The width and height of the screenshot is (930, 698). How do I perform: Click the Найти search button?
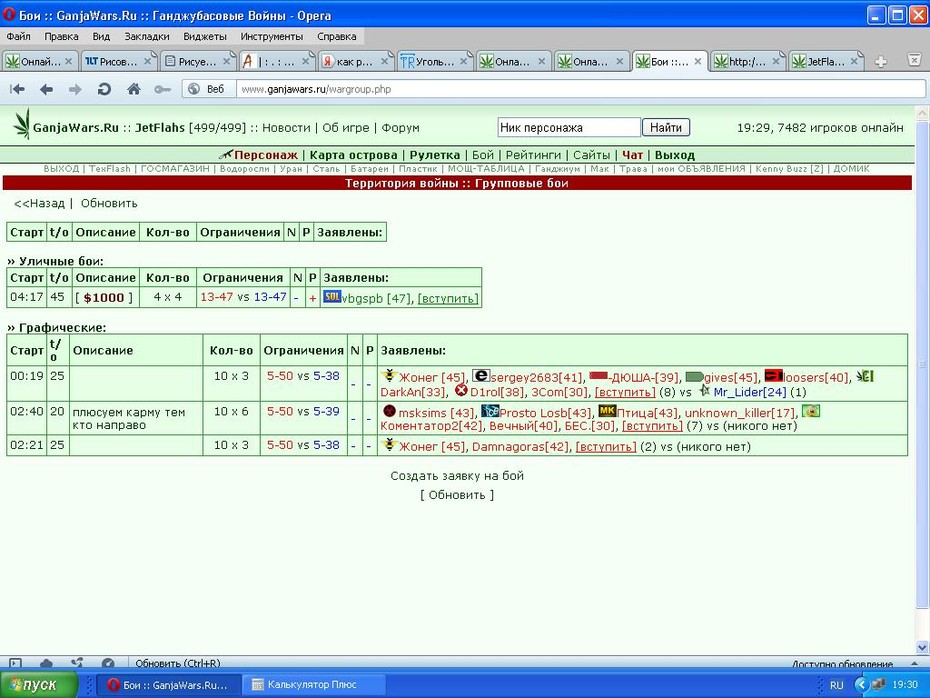[x=665, y=128]
